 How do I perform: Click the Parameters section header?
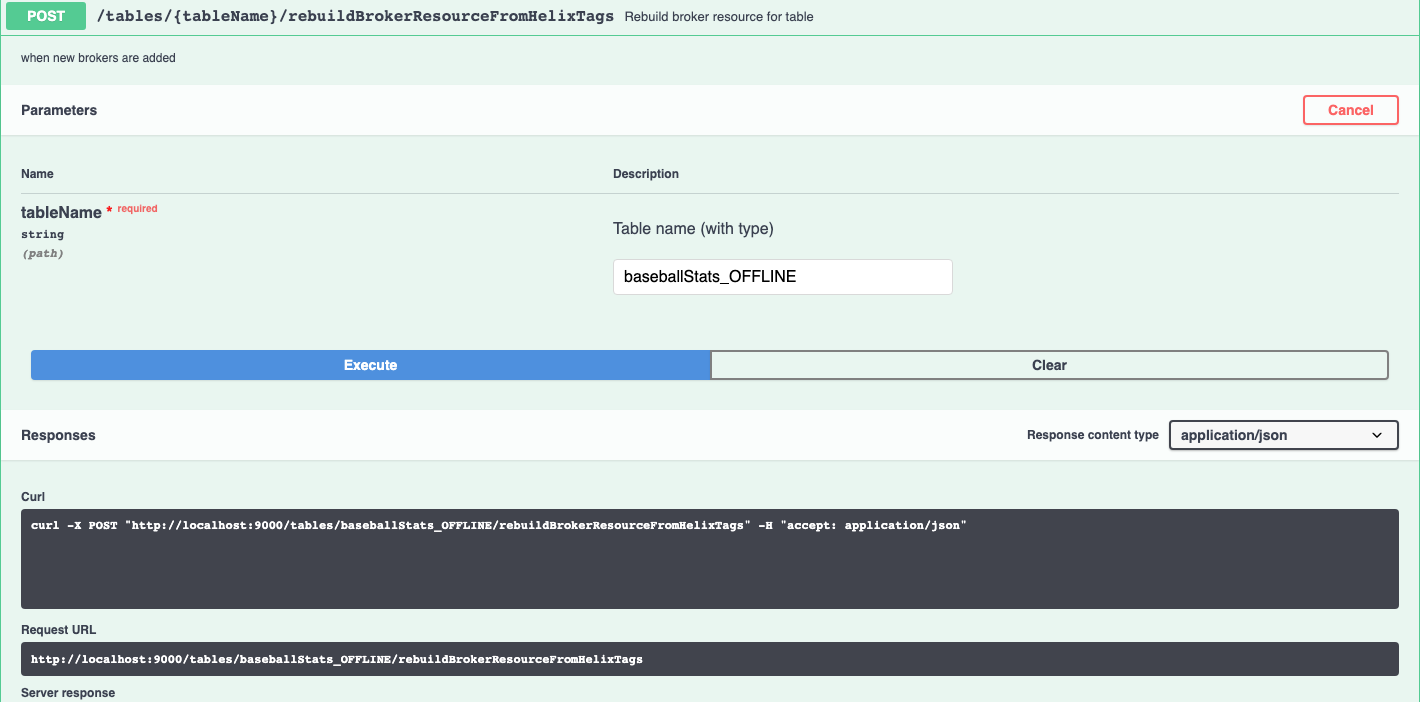[59, 110]
